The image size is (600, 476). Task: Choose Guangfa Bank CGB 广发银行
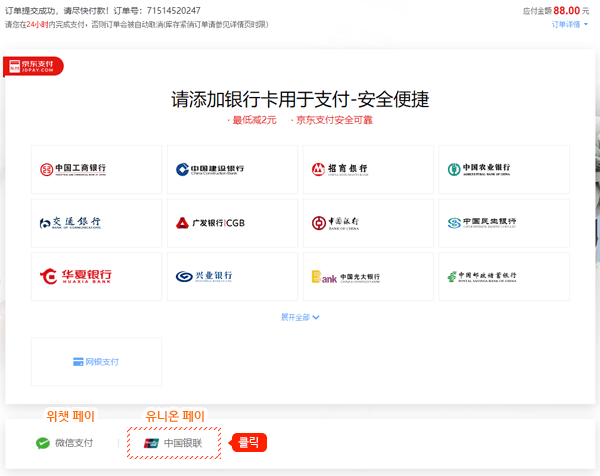(x=232, y=222)
